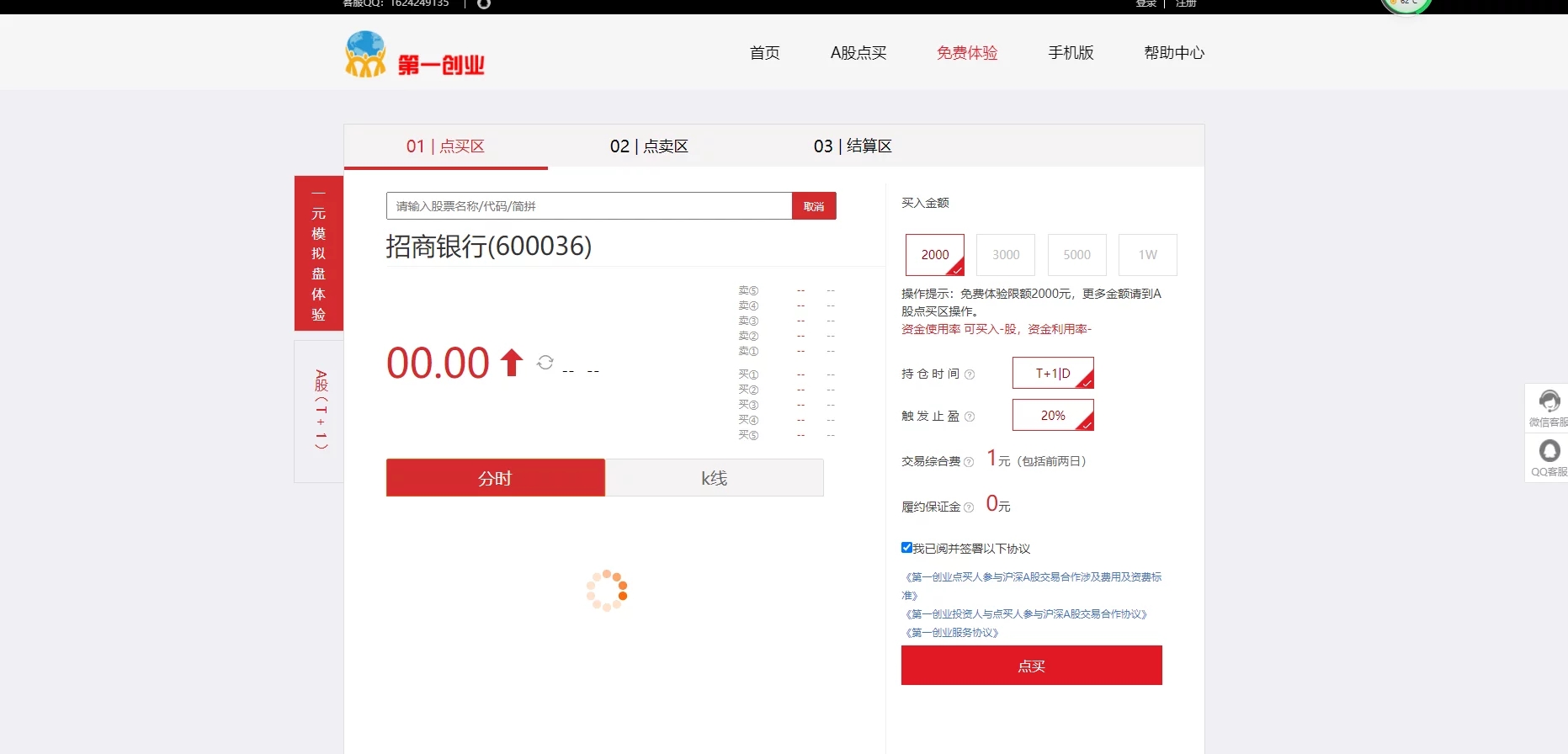The height and width of the screenshot is (754, 1568).
Task: Click help icon next to 持仓时间
Action: point(970,374)
